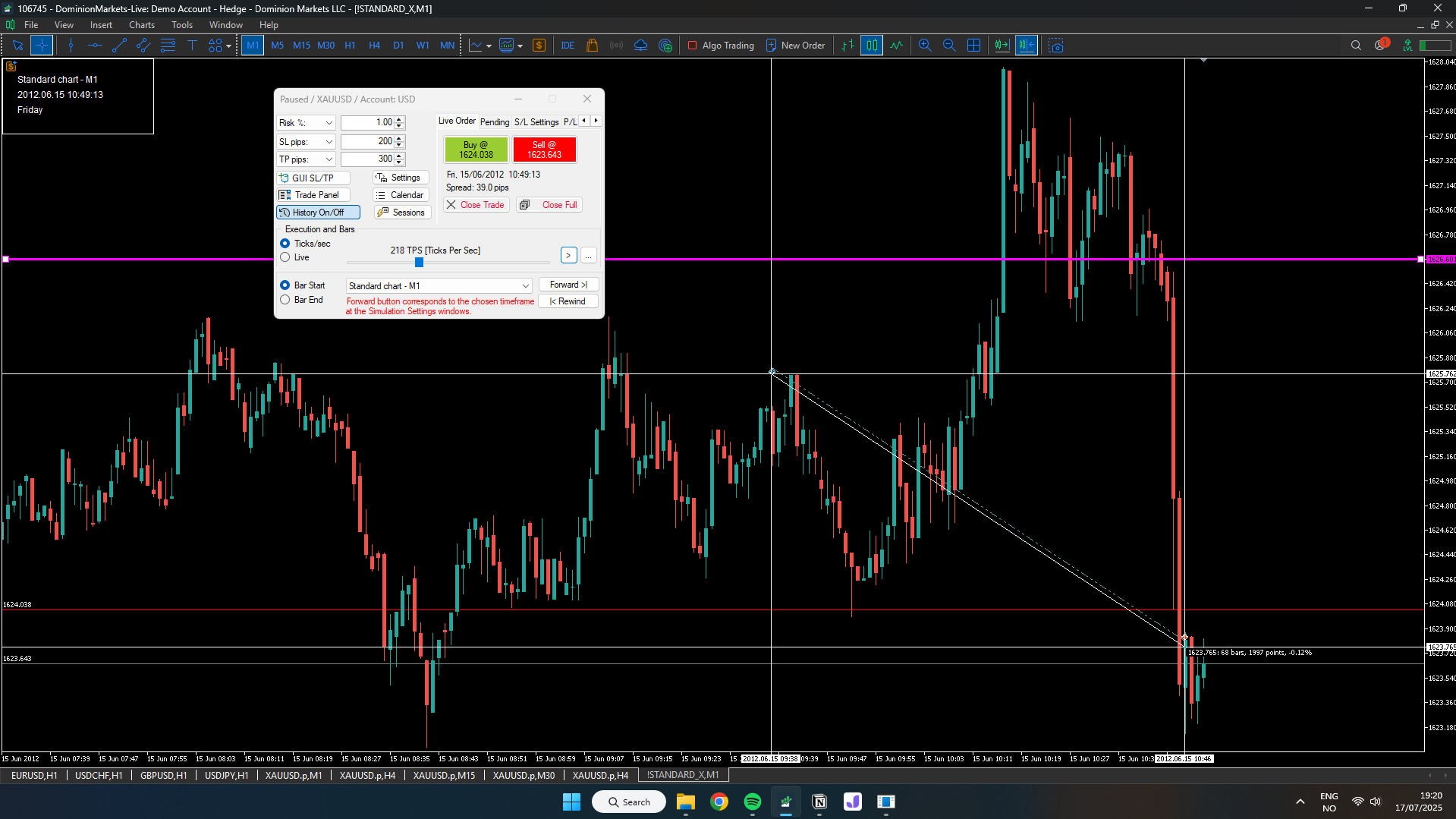Toggle chart shift
Image resolution: width=1456 pixels, height=819 pixels.
1027,46
